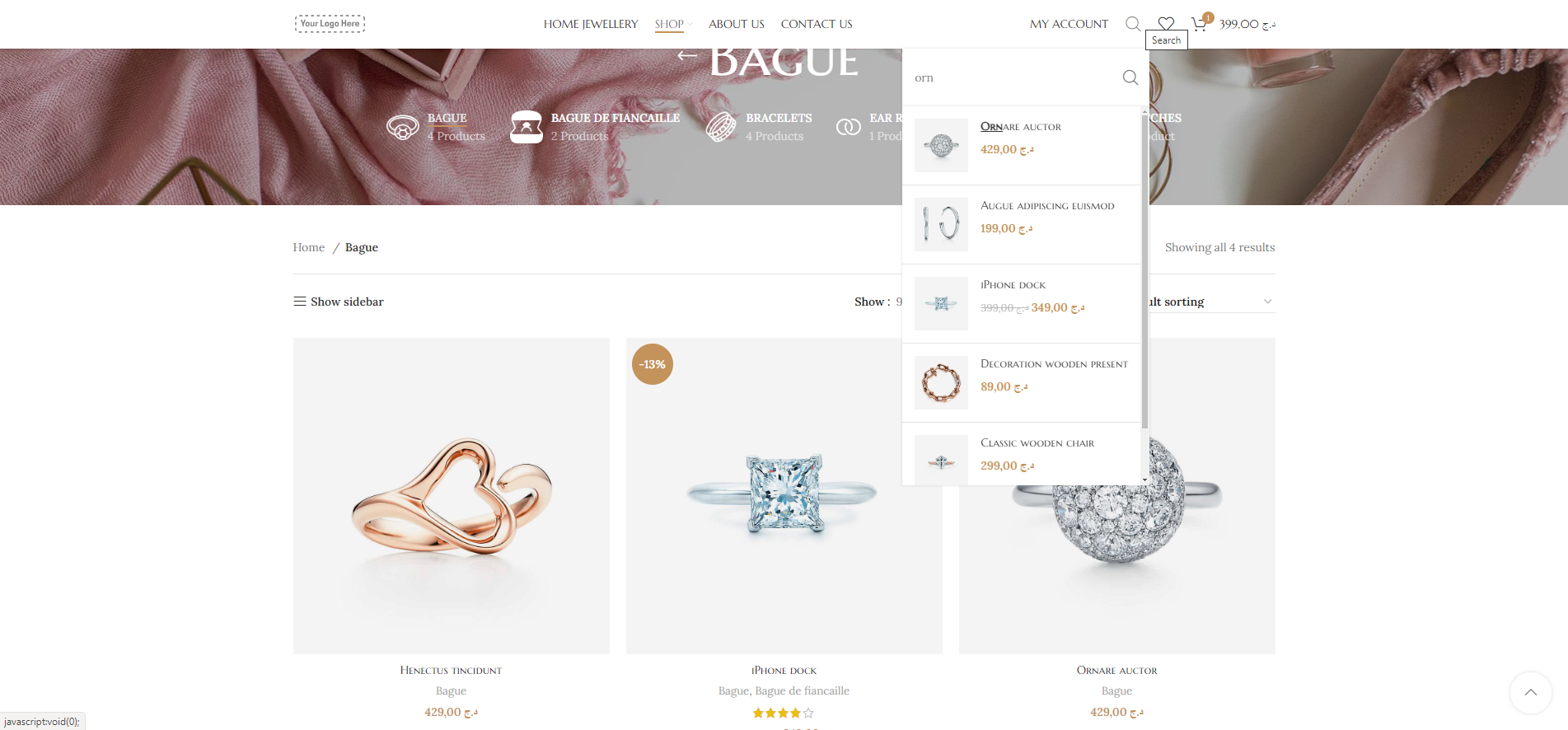Click the scroll-to-top arrow button
Image resolution: width=1568 pixels, height=730 pixels.
(x=1530, y=692)
